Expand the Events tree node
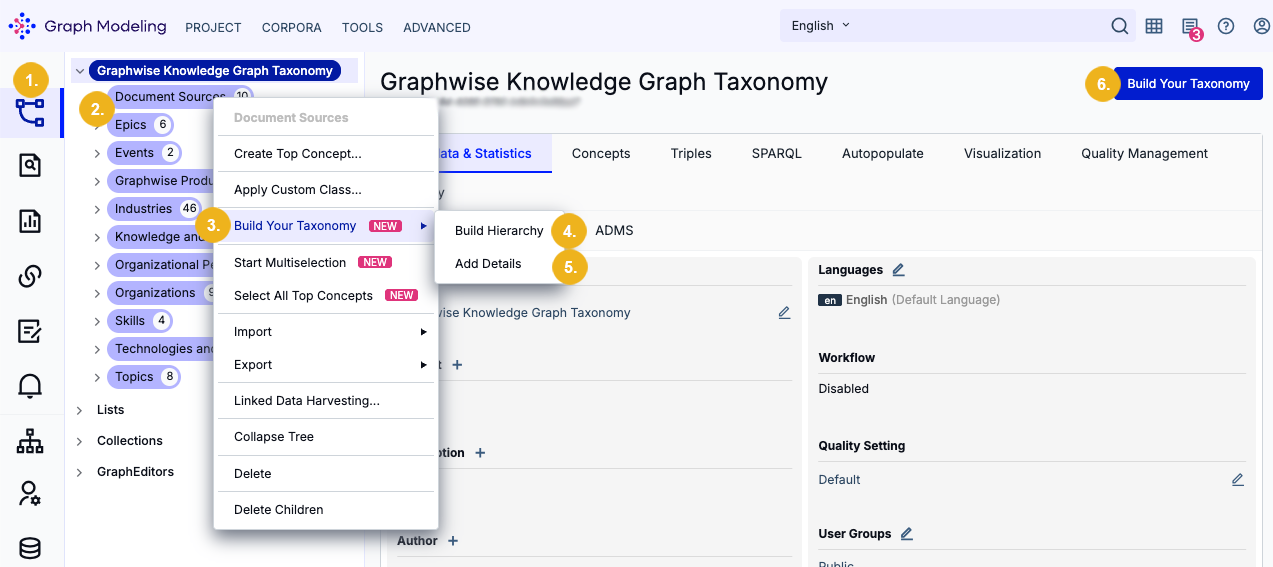 pos(98,153)
